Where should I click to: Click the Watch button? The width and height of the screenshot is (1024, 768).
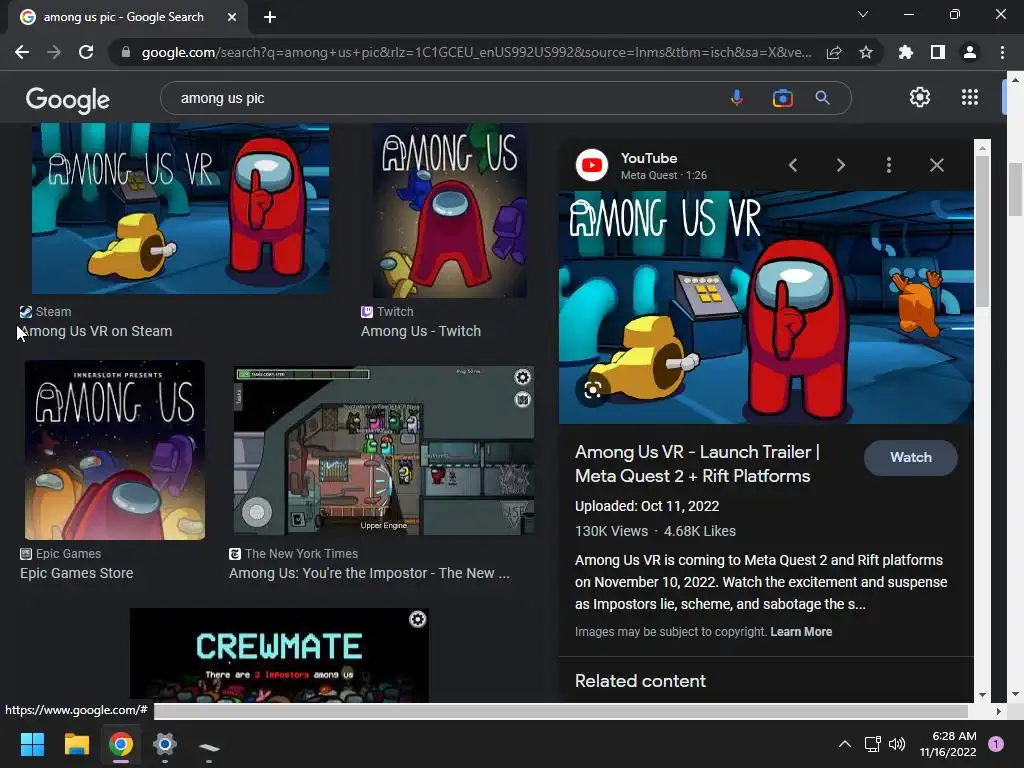tap(910, 458)
